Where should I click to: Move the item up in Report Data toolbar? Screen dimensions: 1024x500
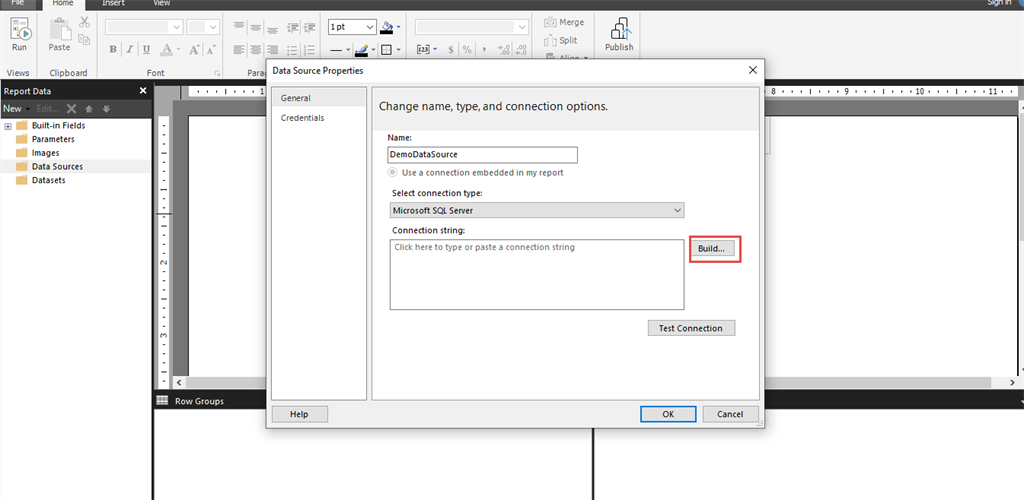click(89, 109)
